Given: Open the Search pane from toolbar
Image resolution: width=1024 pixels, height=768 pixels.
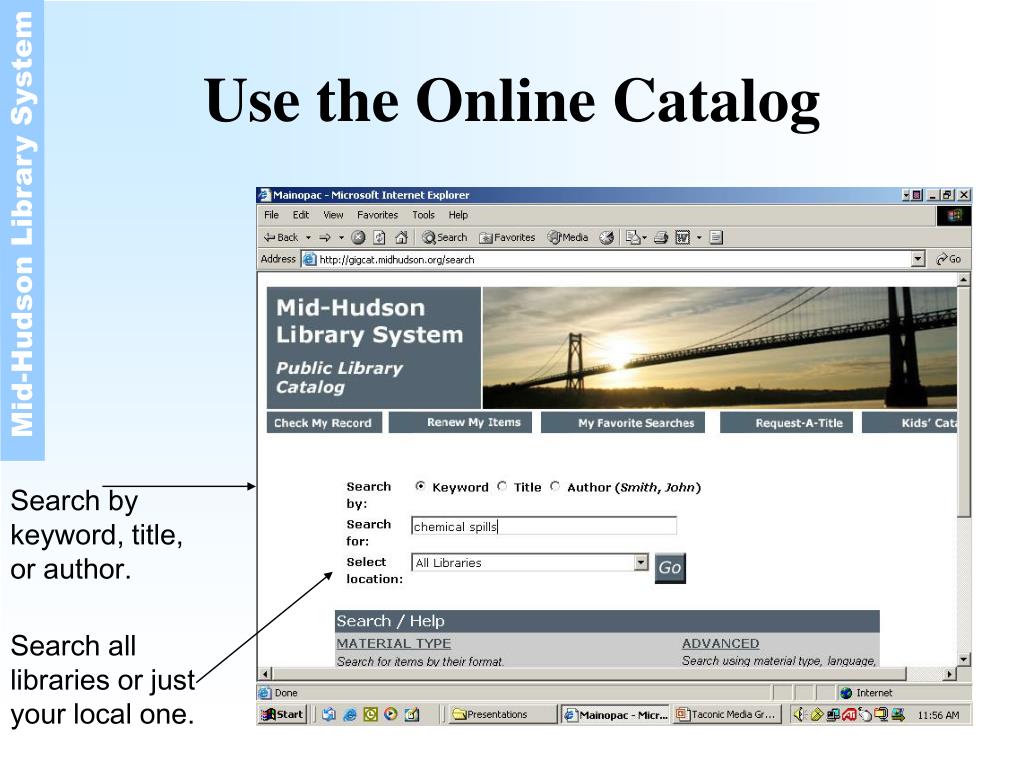Looking at the screenshot, I should click(445, 238).
